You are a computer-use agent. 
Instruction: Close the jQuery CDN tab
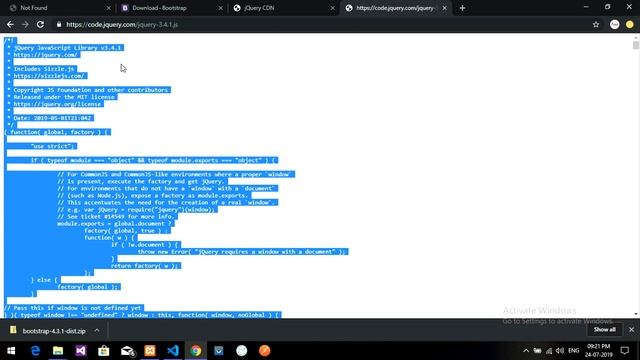pyautogui.click(x=333, y=8)
